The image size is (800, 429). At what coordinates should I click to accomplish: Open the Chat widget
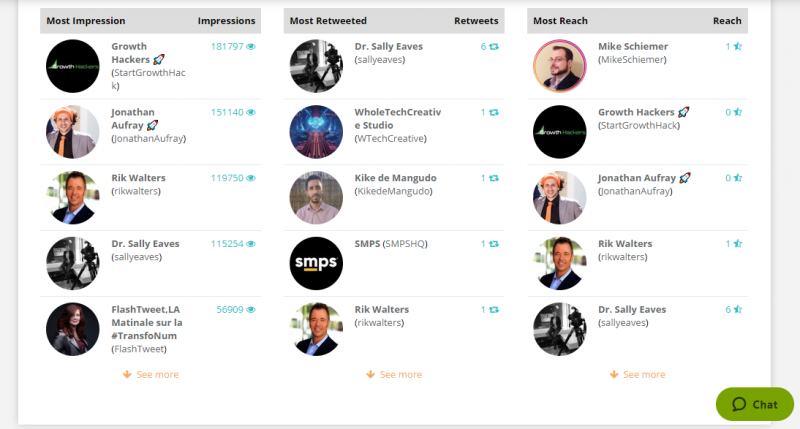(x=755, y=404)
